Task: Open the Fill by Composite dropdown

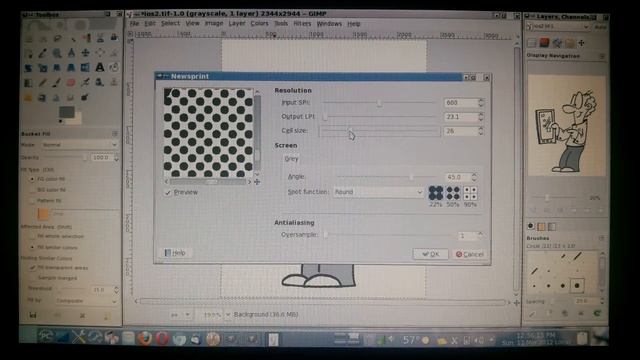Action: (86, 301)
